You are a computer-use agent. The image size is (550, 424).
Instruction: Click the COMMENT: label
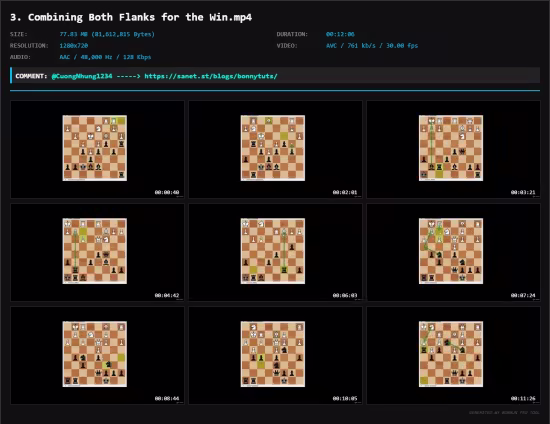click(x=31, y=76)
